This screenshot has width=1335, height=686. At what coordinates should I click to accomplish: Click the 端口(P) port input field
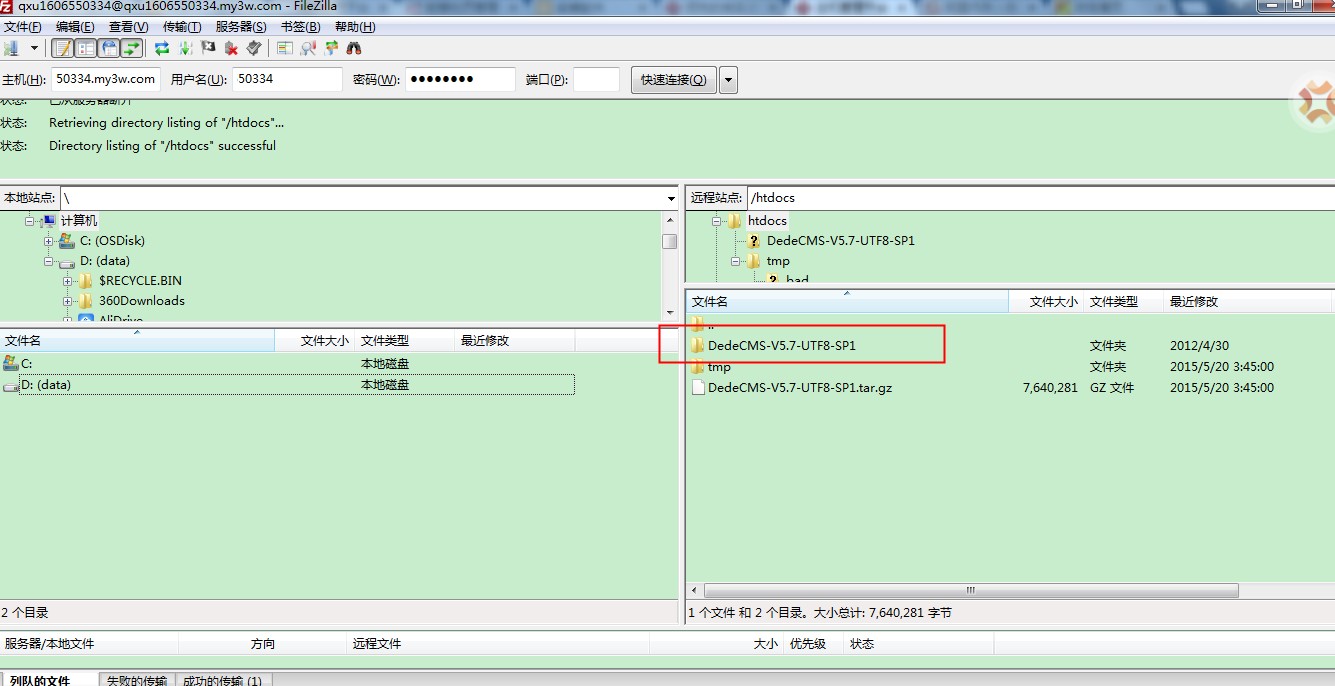pyautogui.click(x=596, y=80)
